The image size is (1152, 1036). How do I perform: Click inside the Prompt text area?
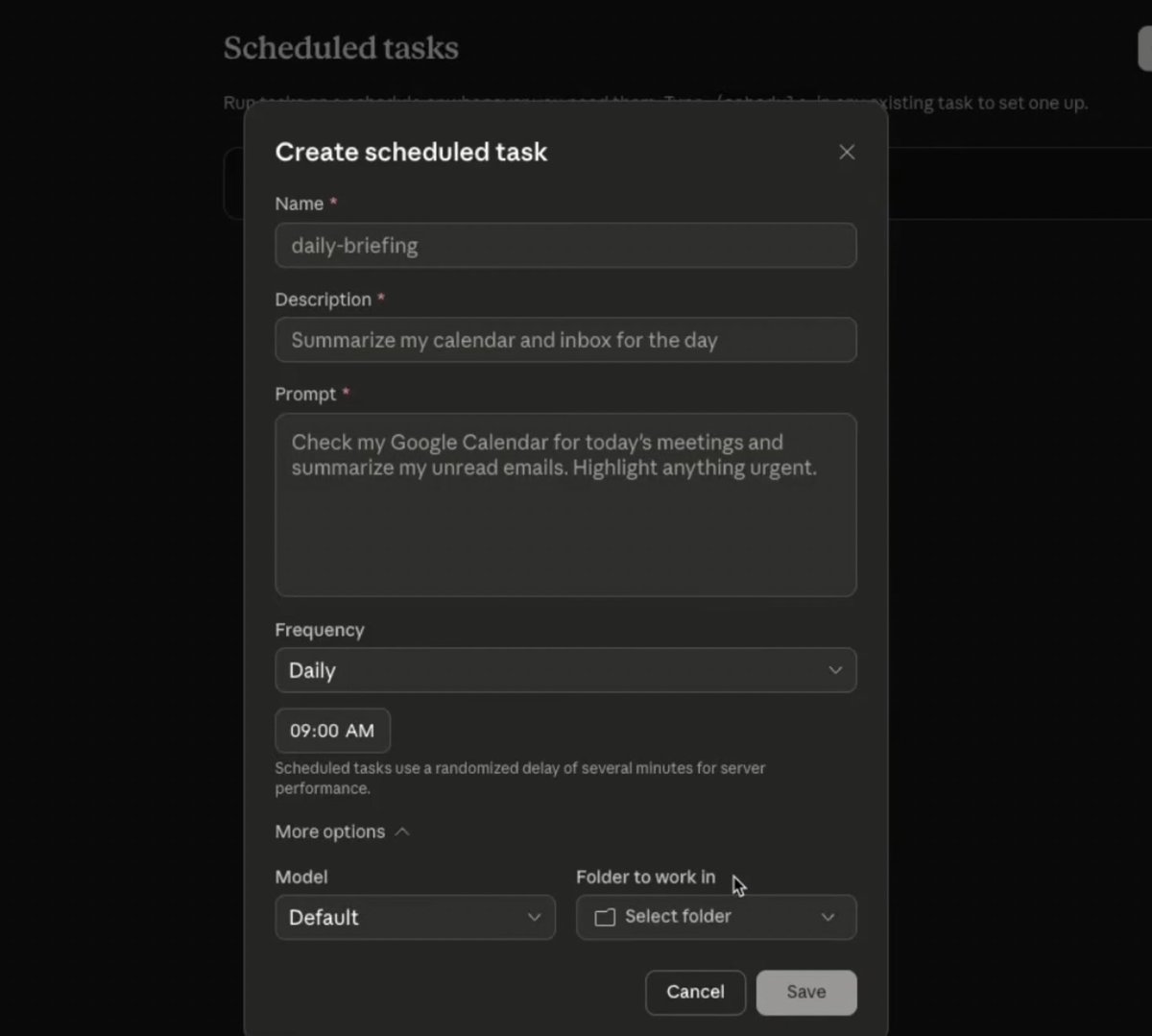[x=565, y=505]
